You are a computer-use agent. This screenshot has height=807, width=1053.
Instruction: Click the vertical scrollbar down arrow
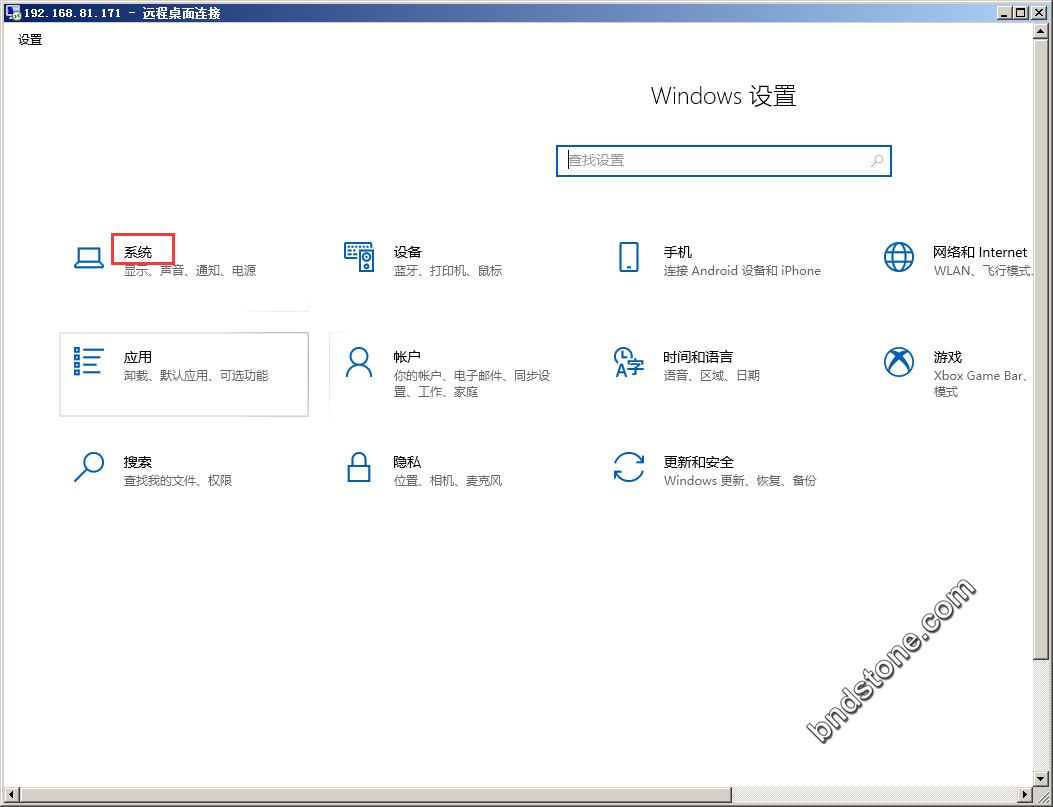click(1042, 778)
